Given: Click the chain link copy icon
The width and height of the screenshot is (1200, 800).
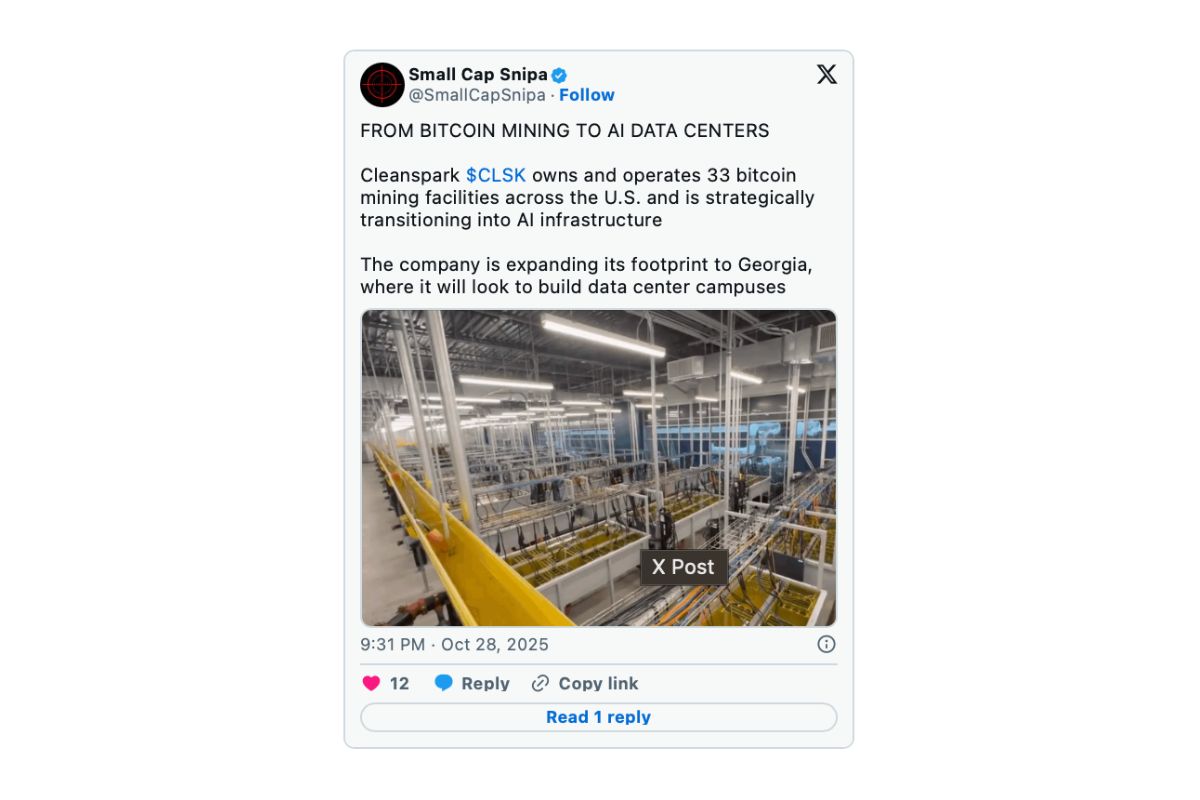Looking at the screenshot, I should (x=541, y=683).
